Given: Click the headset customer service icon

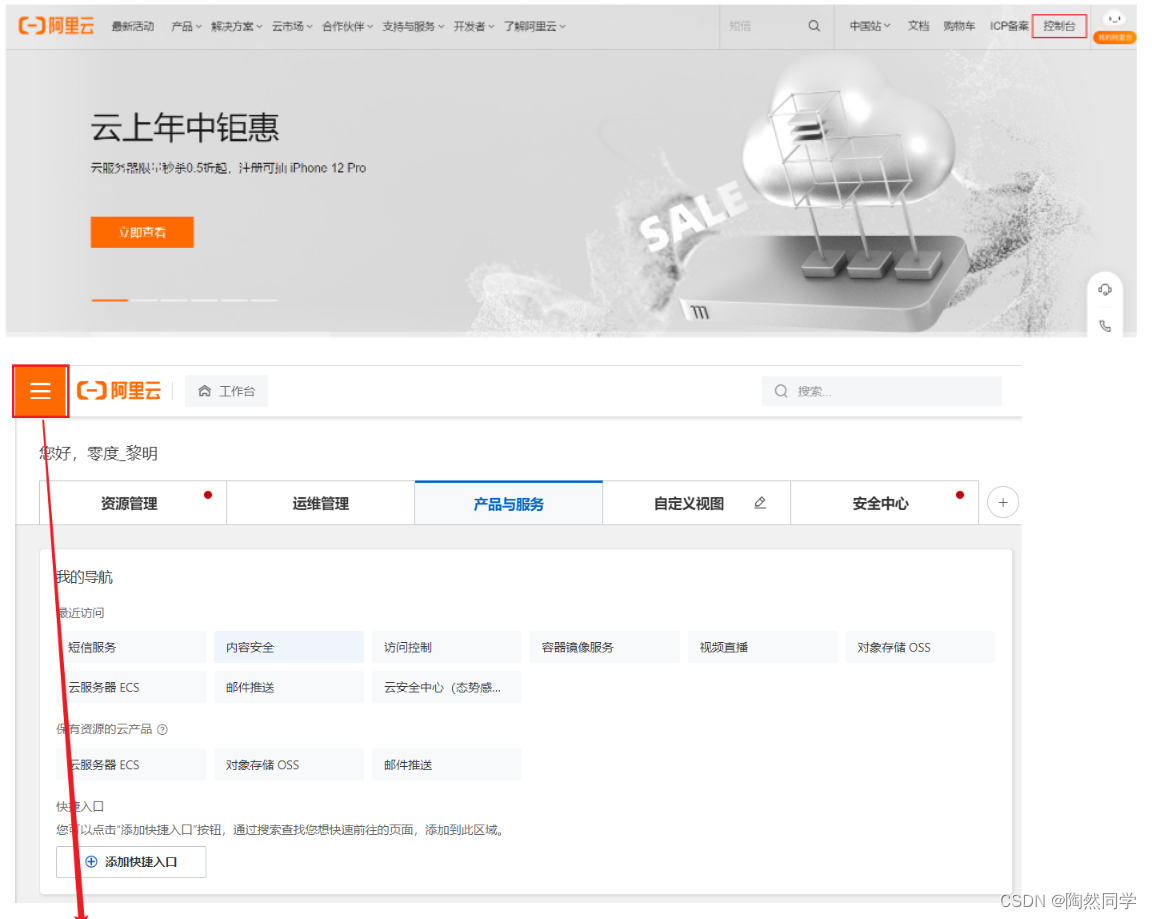Looking at the screenshot, I should [x=1105, y=289].
